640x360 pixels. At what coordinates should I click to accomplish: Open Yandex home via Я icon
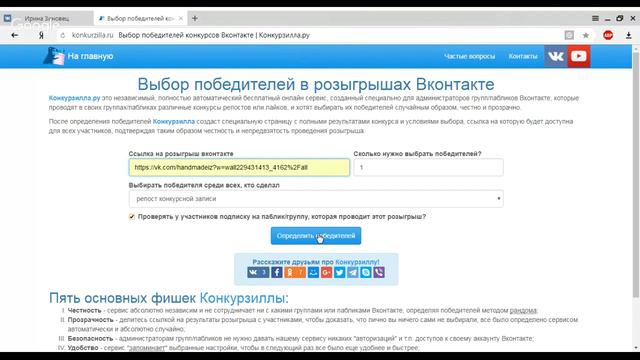click(41, 36)
